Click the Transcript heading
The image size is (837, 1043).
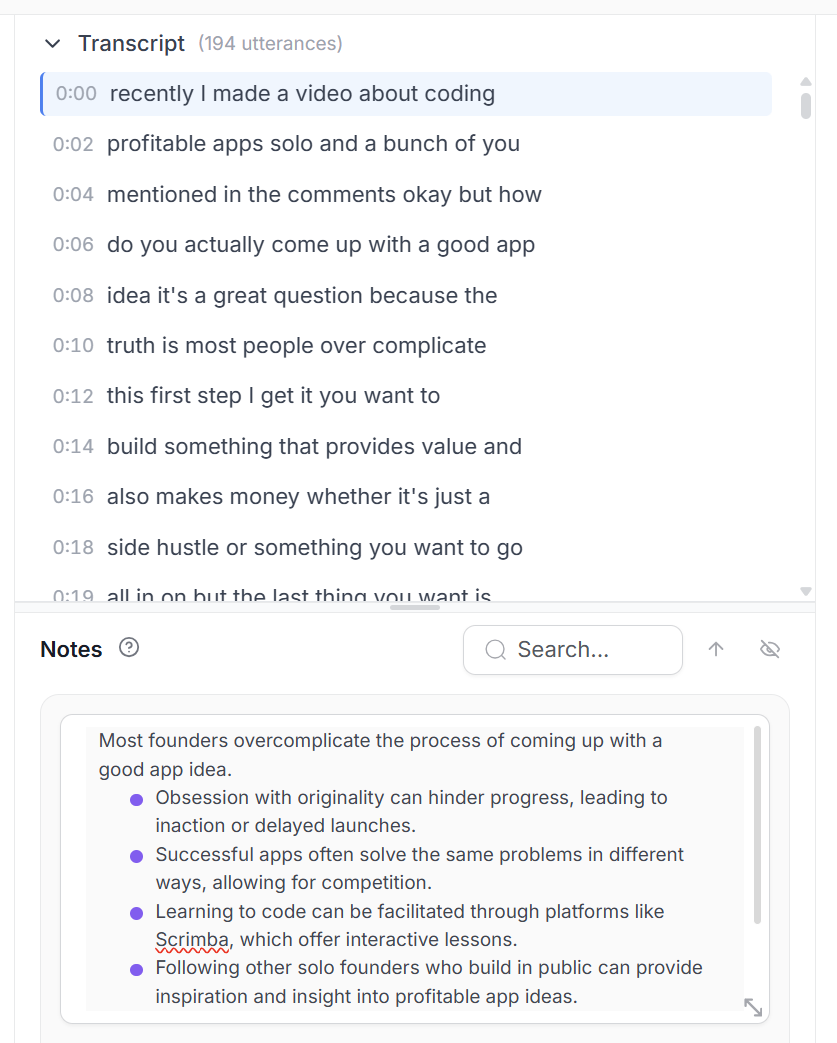pos(131,43)
